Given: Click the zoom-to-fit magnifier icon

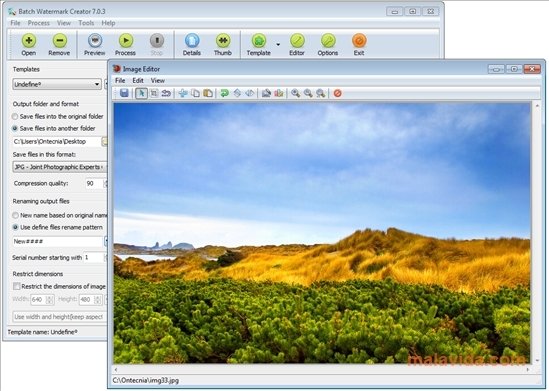Looking at the screenshot, I should (320, 93).
